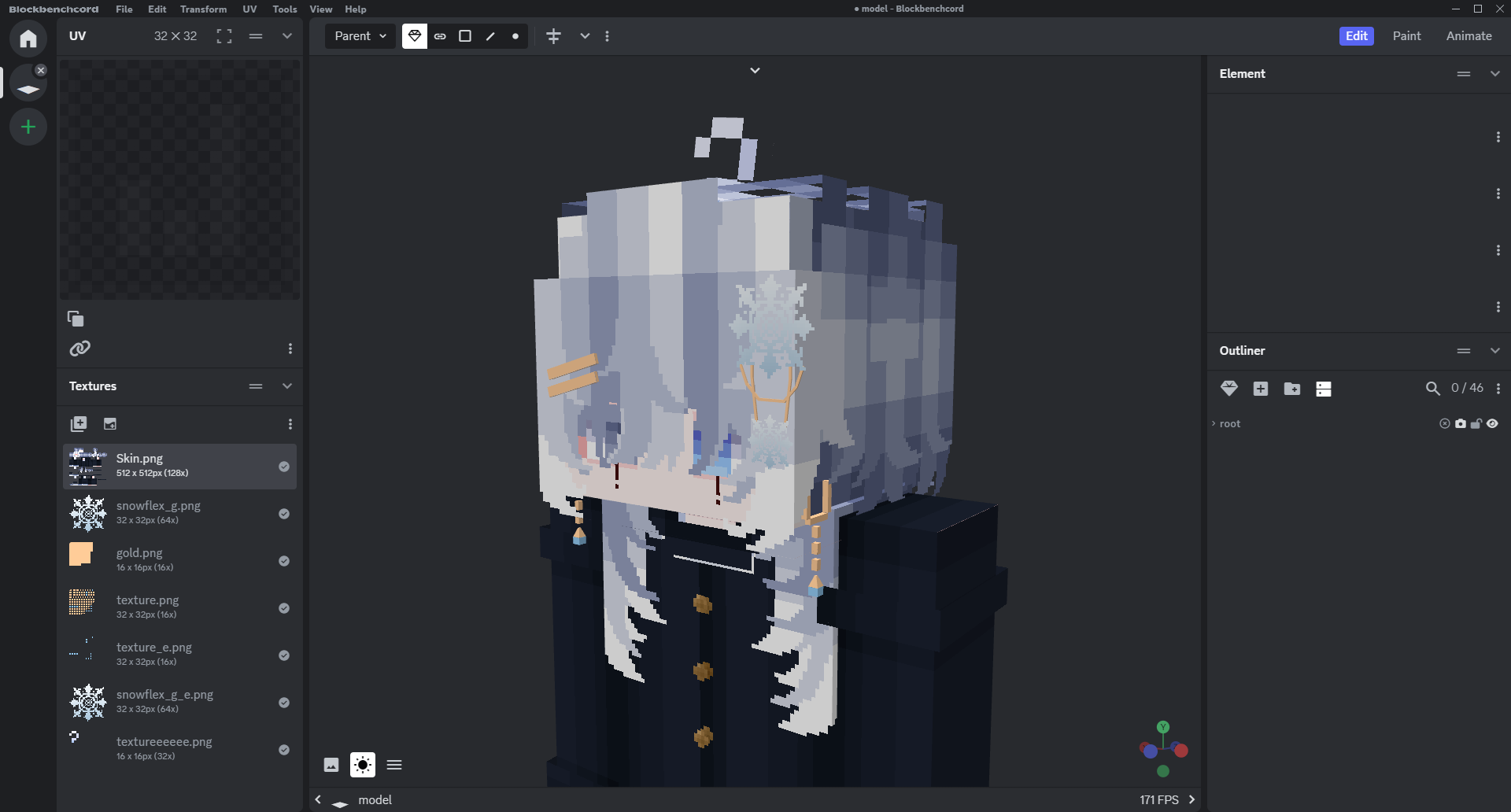Open the Parent transform space dropdown
Viewport: 1511px width, 812px height.
360,36
